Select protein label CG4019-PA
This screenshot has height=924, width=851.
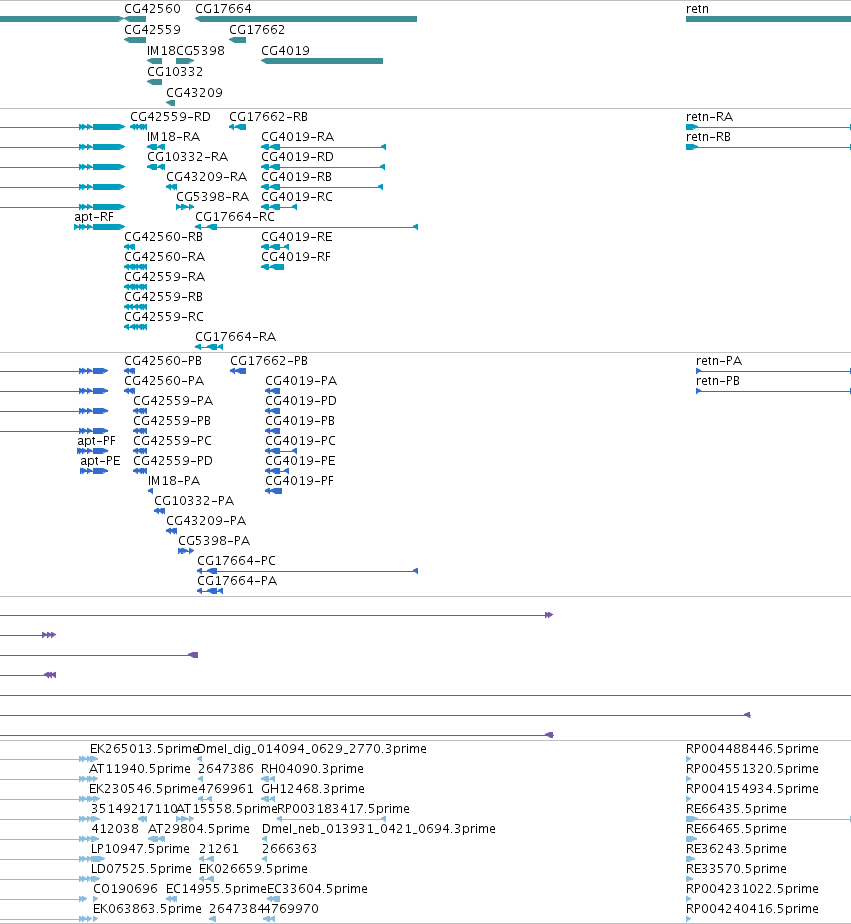(x=301, y=381)
